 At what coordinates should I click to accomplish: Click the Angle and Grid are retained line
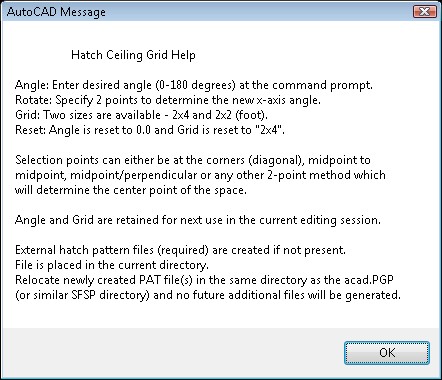click(x=198, y=220)
